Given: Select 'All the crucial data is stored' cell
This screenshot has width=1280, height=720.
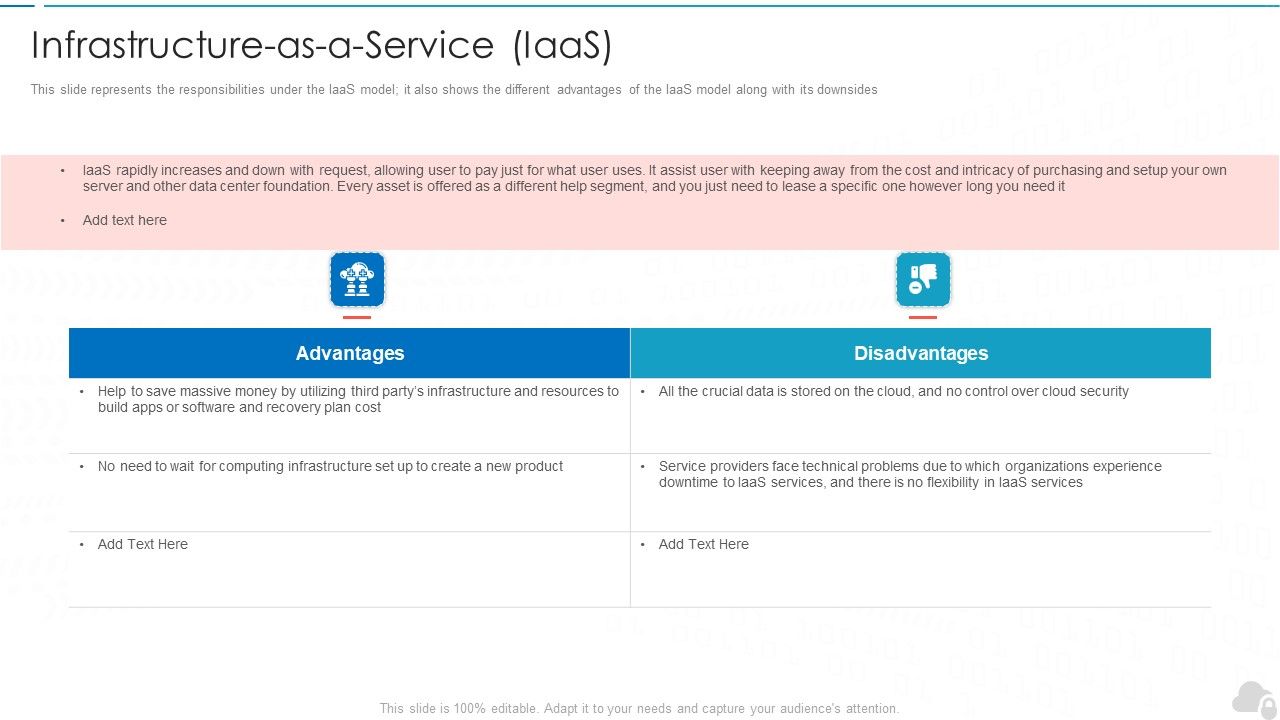Looking at the screenshot, I should click(921, 416).
